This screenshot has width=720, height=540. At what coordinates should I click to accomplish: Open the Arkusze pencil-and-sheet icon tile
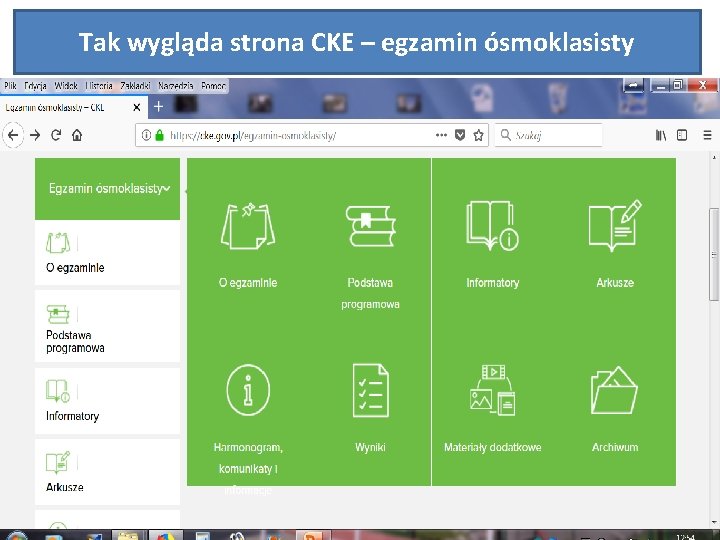coord(615,225)
